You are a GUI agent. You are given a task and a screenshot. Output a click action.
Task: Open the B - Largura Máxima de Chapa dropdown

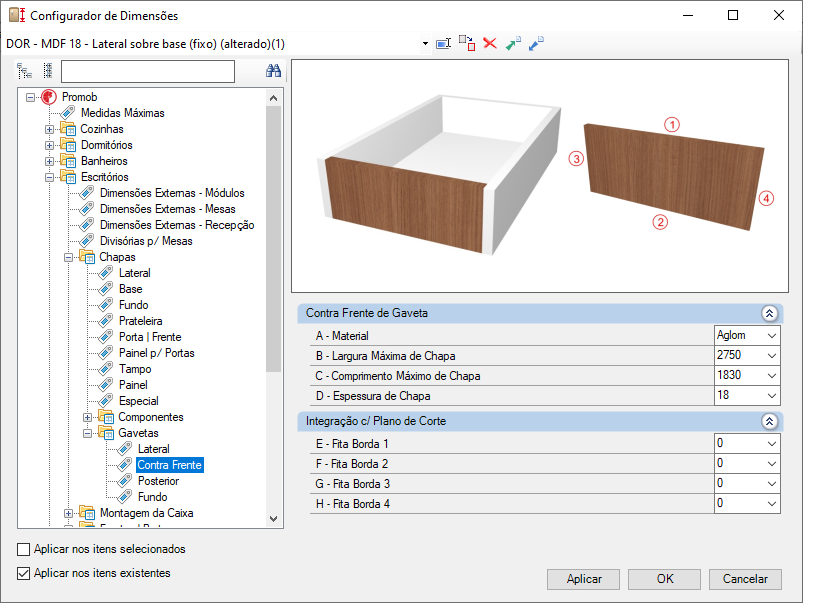[x=772, y=356]
